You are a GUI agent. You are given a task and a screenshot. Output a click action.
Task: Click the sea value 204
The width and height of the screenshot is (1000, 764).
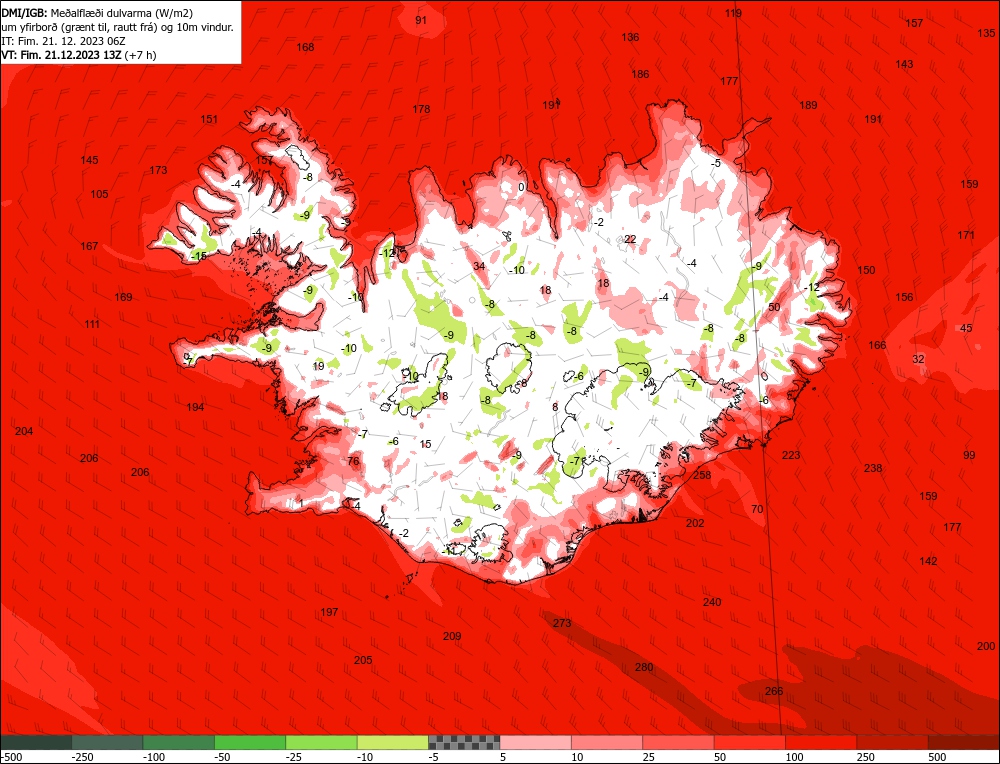pyautogui.click(x=24, y=432)
